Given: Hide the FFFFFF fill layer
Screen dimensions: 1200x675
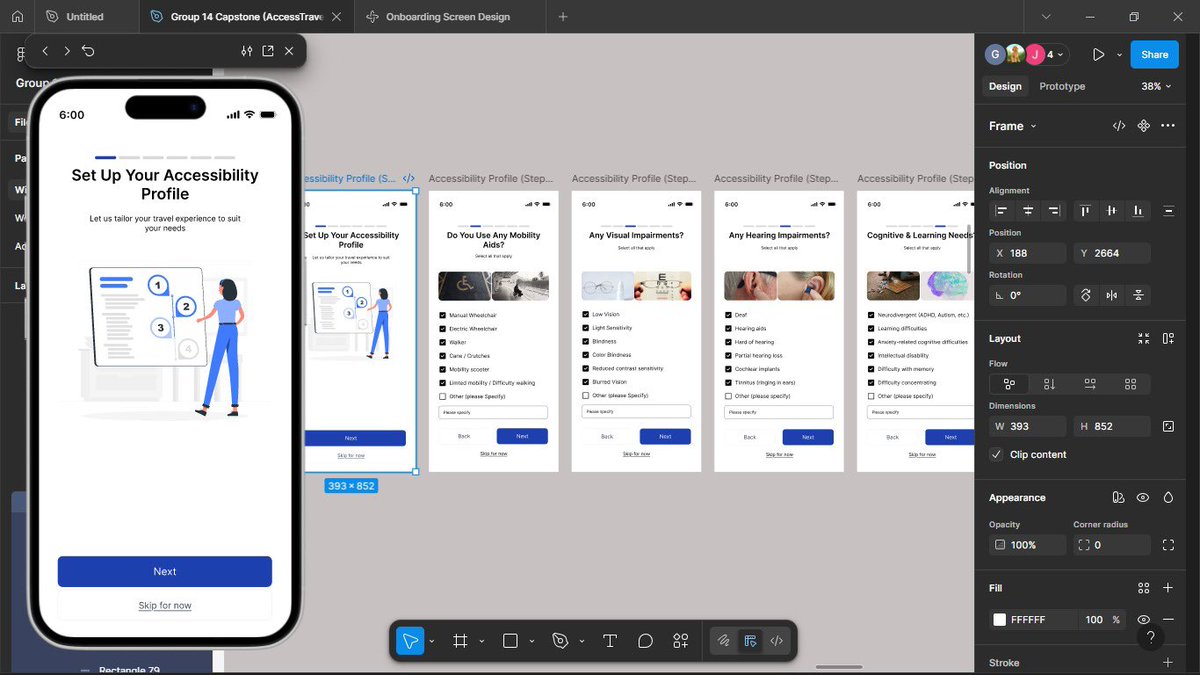Looking at the screenshot, I should [x=1143, y=620].
